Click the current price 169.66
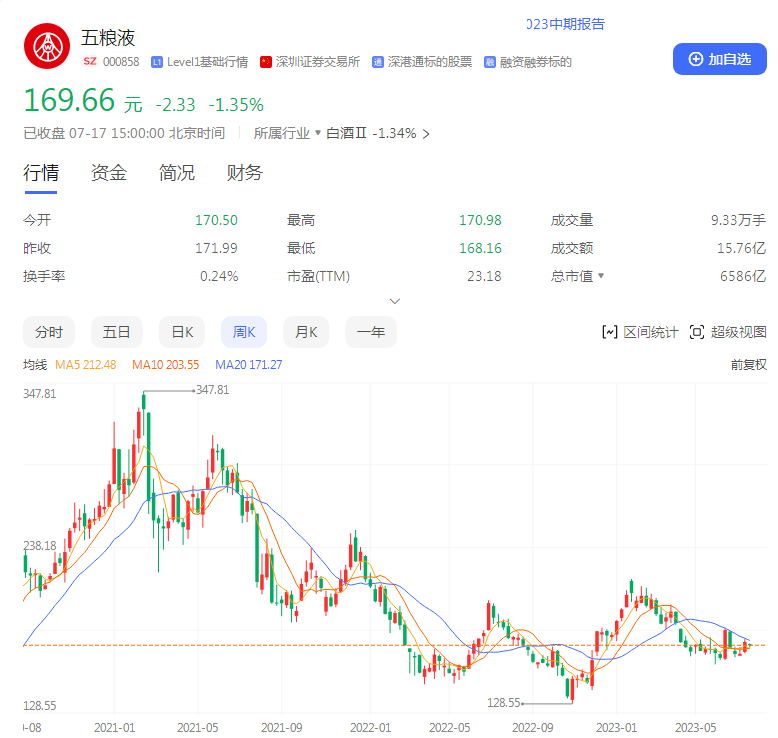 (69, 101)
